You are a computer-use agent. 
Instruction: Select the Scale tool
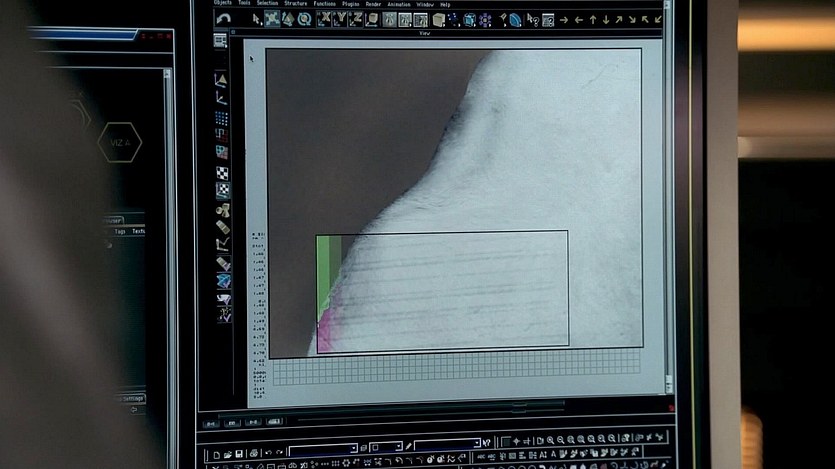288,20
